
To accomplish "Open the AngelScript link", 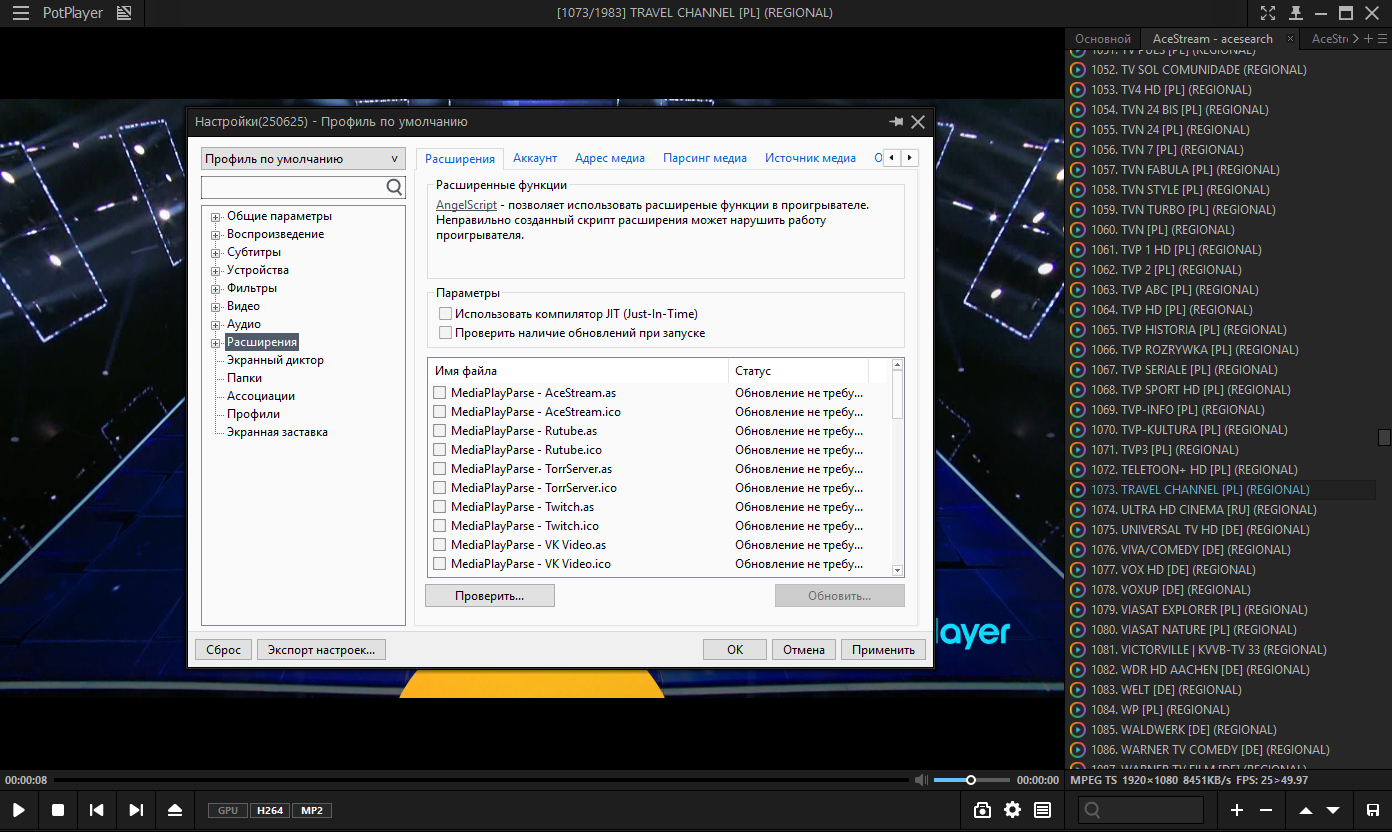I will tap(466, 205).
